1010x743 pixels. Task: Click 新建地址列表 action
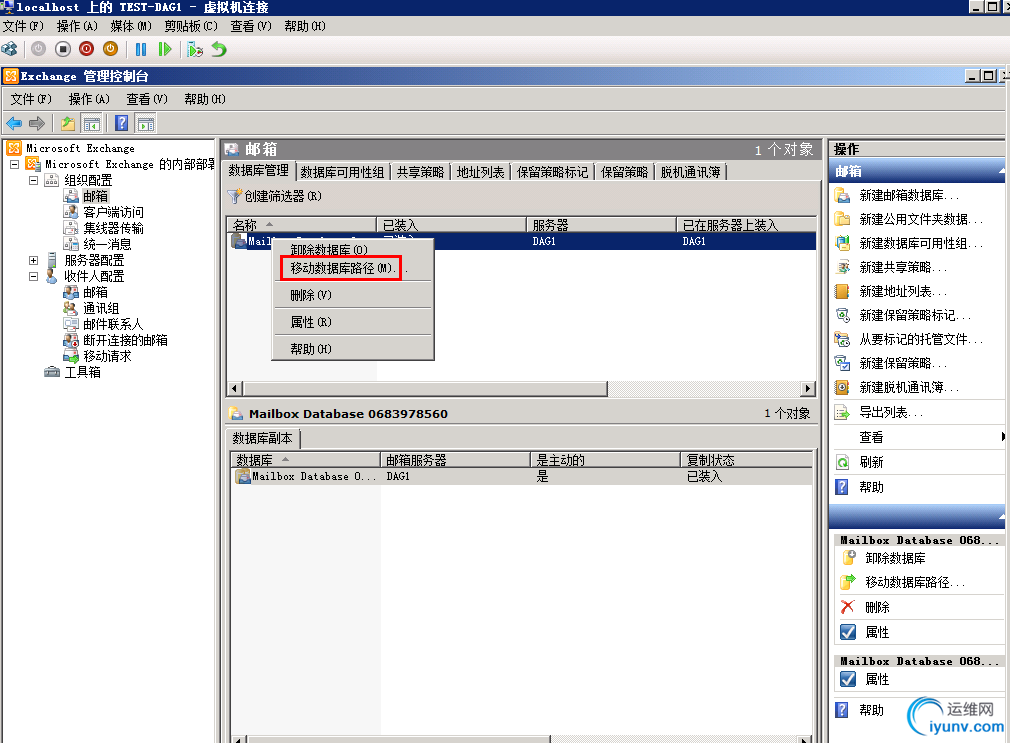902,291
